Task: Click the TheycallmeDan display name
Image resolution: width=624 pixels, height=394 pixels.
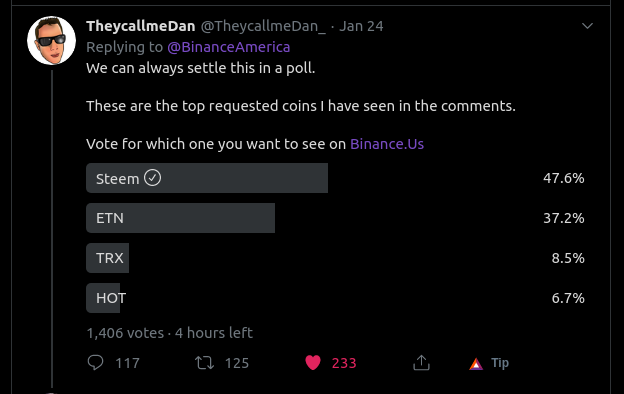Action: tap(141, 26)
